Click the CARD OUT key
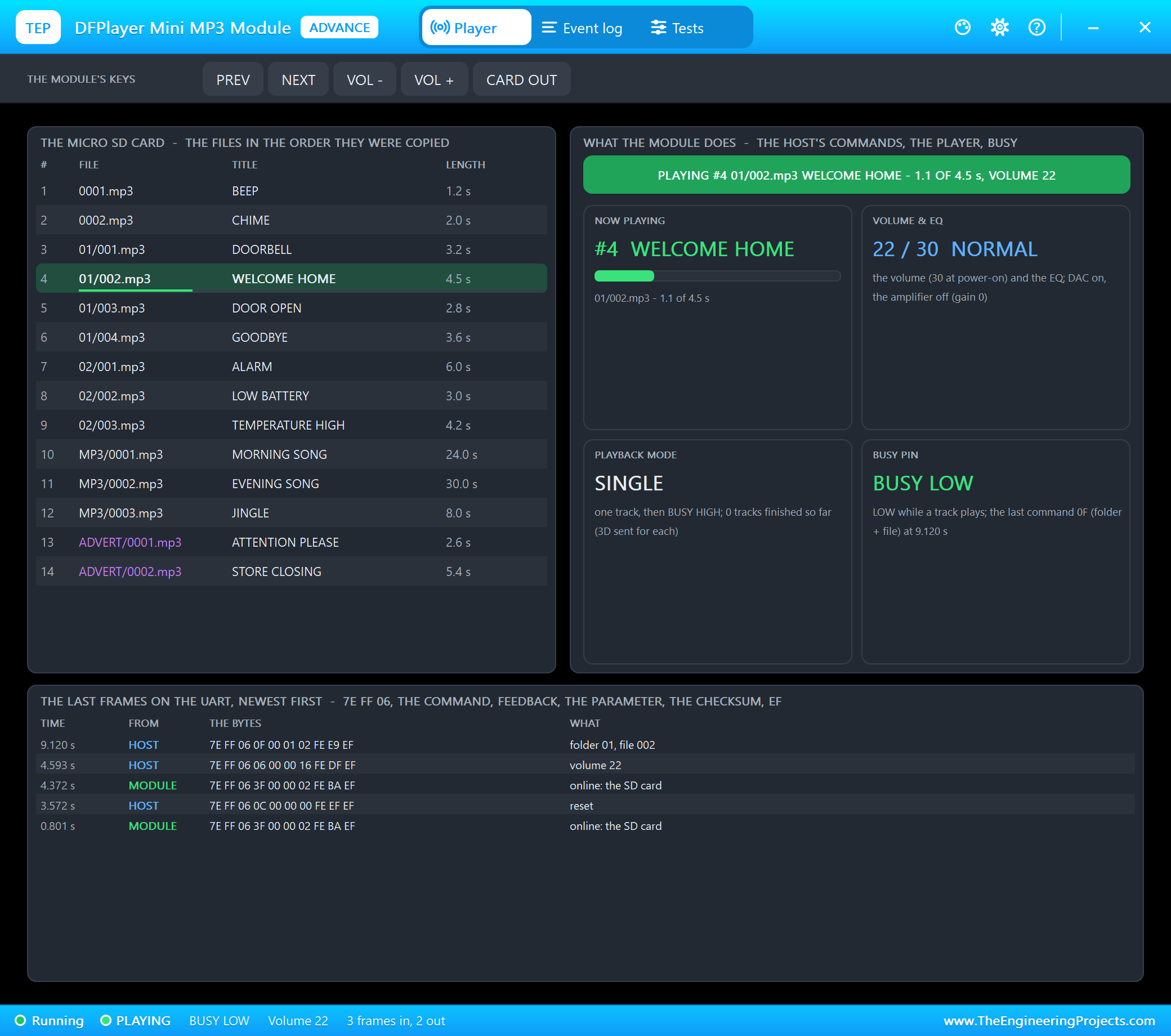The height and width of the screenshot is (1036, 1171). (x=521, y=79)
